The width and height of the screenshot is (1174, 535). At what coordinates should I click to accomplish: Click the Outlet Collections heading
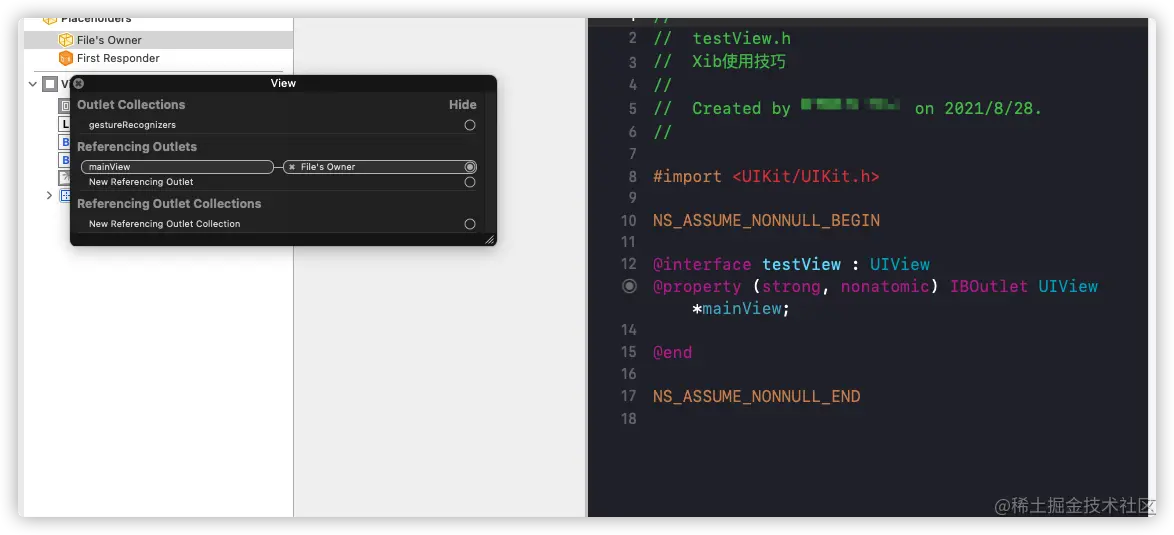131,105
